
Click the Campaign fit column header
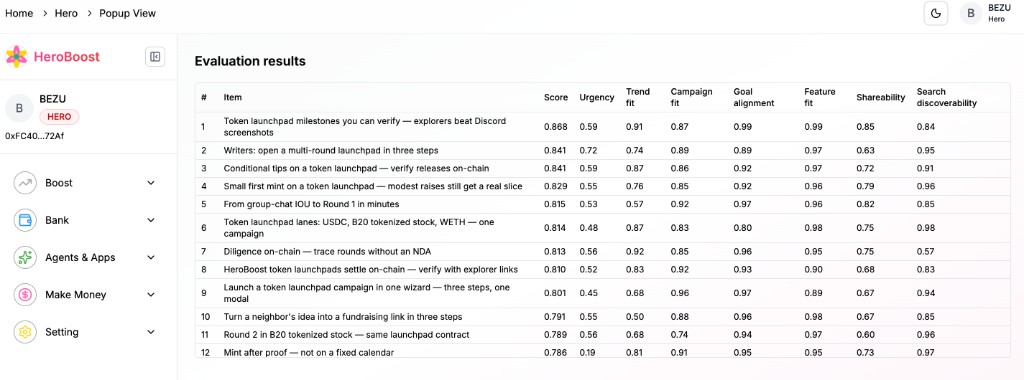coord(691,97)
